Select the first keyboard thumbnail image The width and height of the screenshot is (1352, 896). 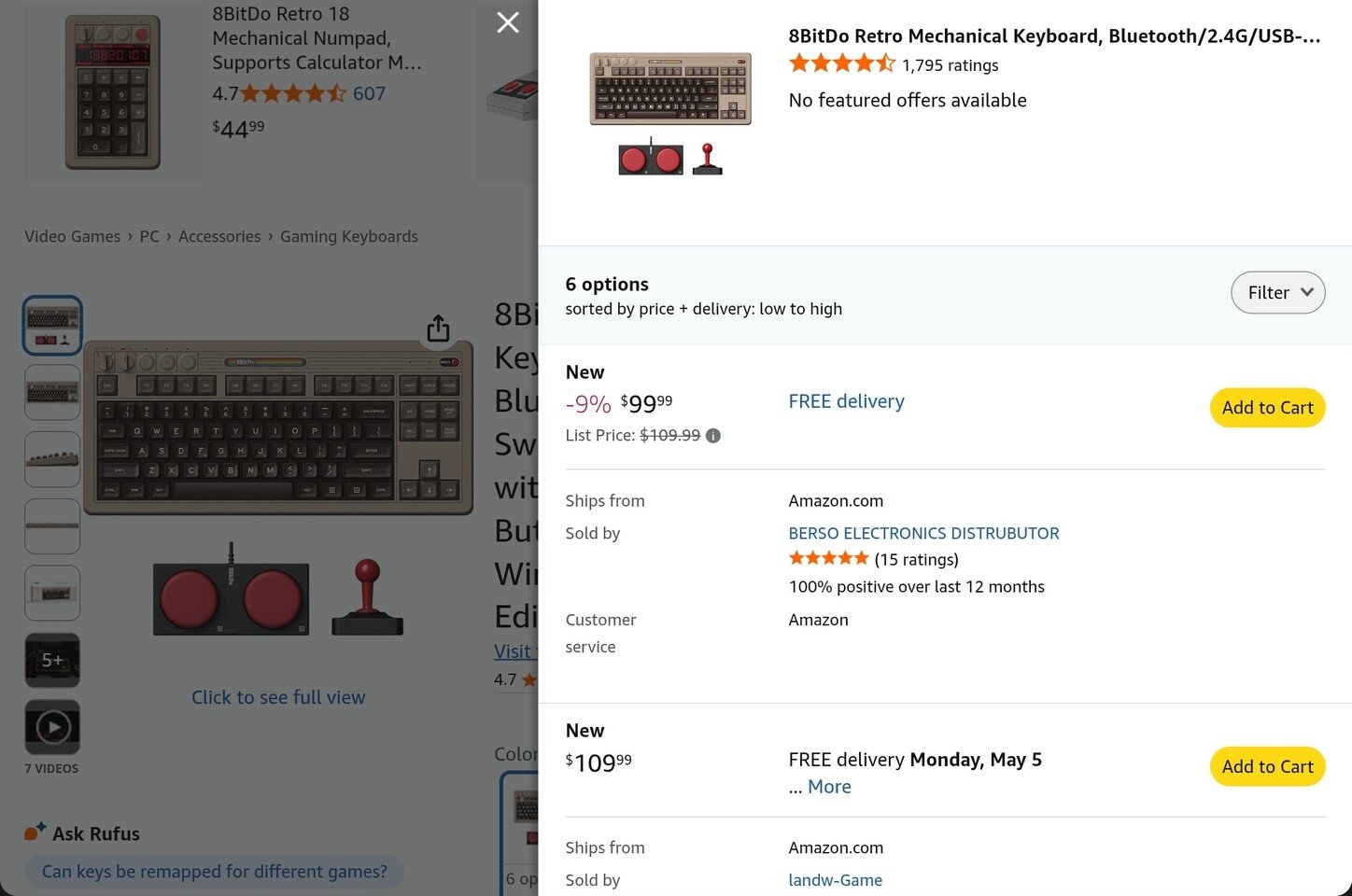pos(52,326)
